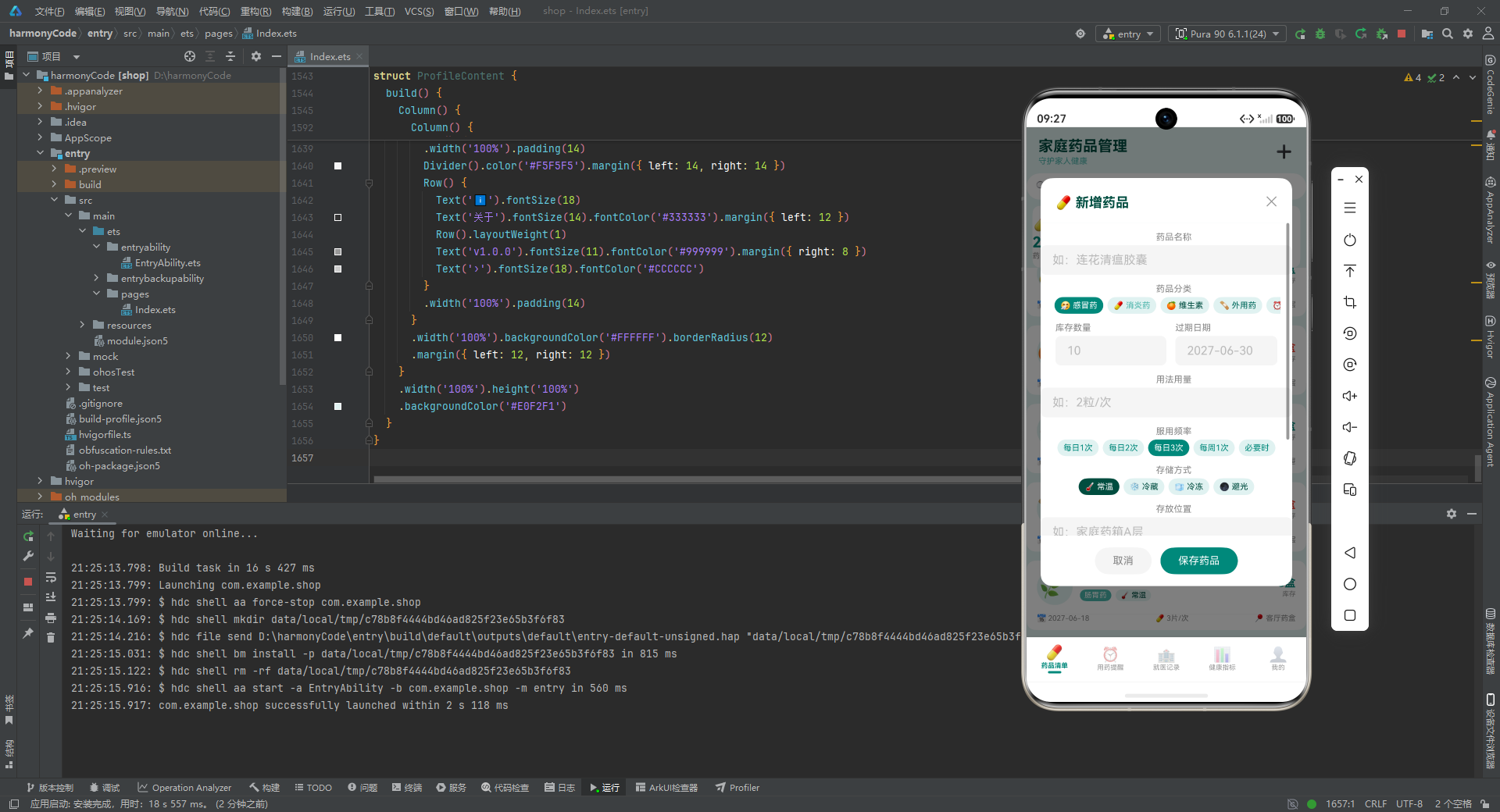The width and height of the screenshot is (1500, 812).
Task: Expand the hvigor folder near tree bottom
Action: click(x=41, y=481)
